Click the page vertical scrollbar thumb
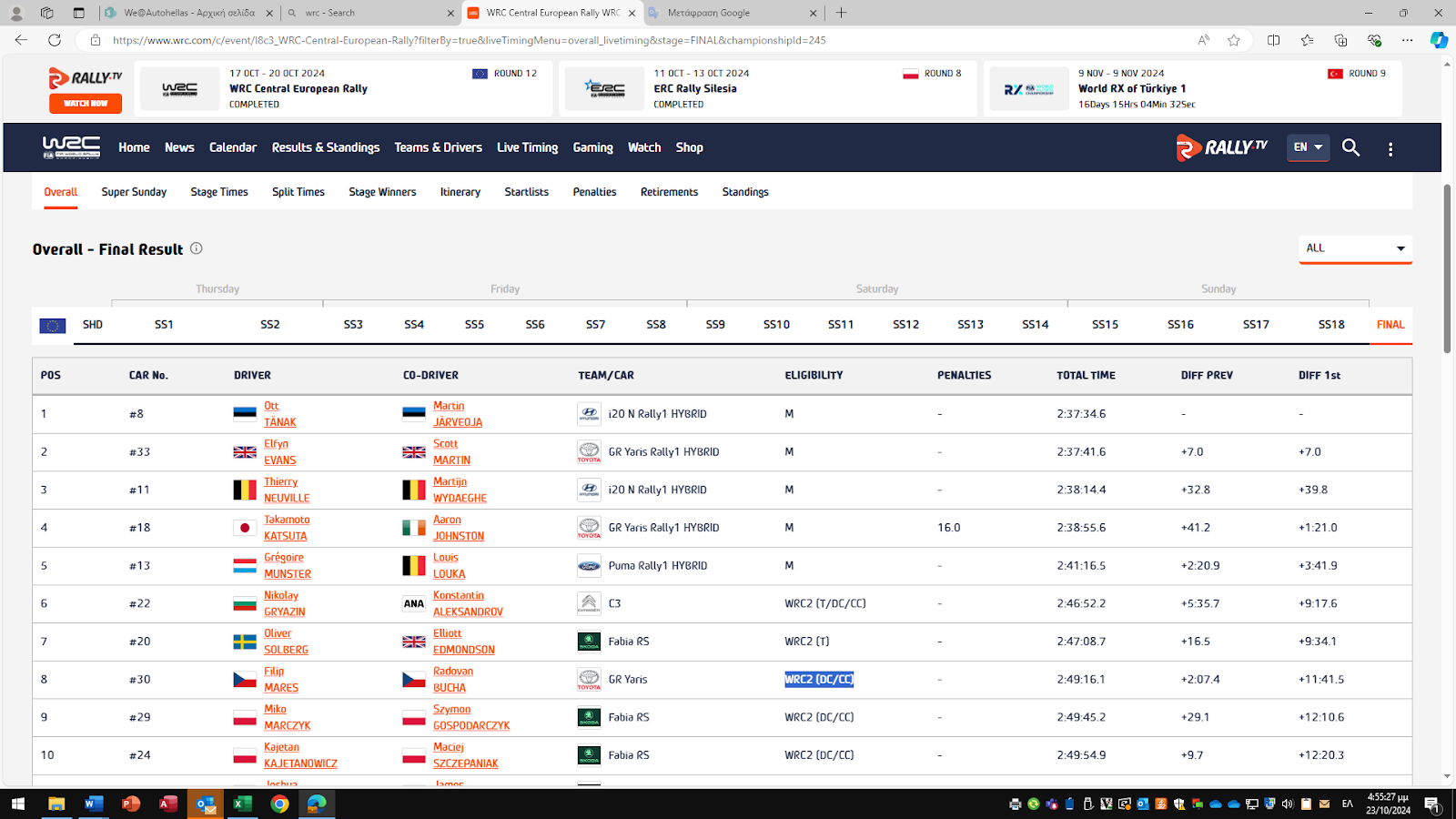 [x=1447, y=268]
